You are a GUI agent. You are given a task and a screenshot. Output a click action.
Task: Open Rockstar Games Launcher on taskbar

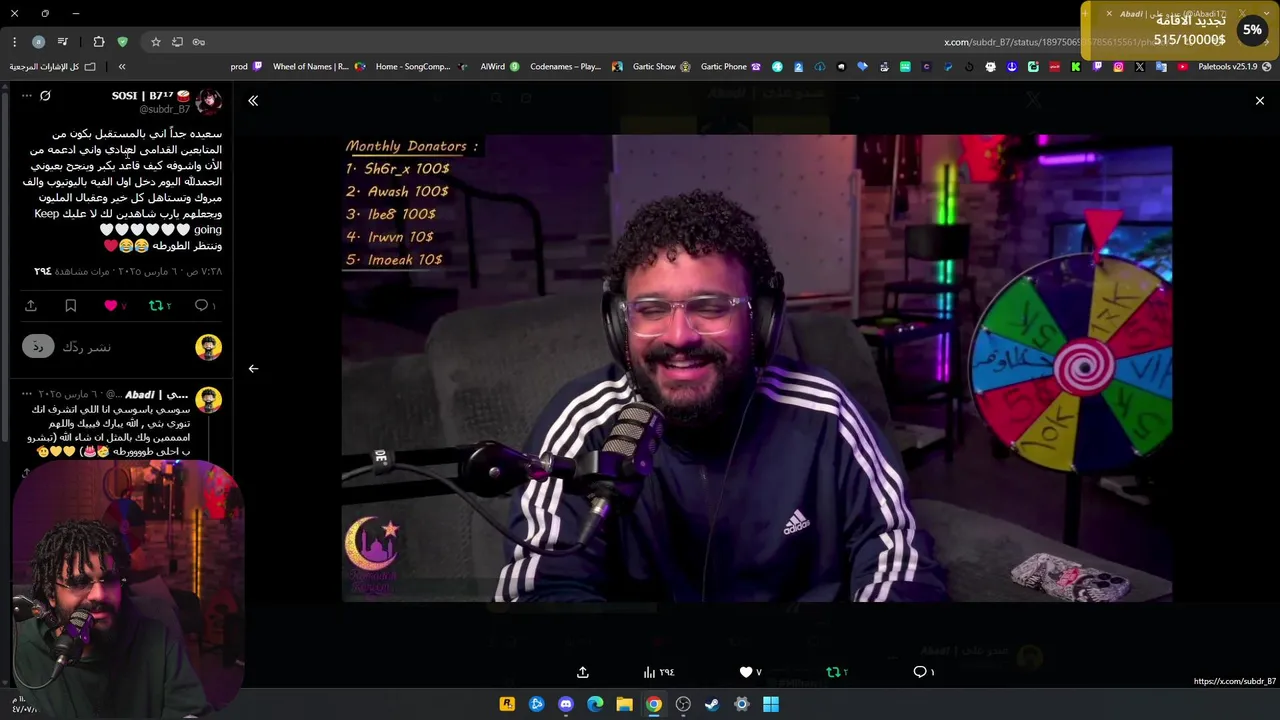[x=507, y=704]
